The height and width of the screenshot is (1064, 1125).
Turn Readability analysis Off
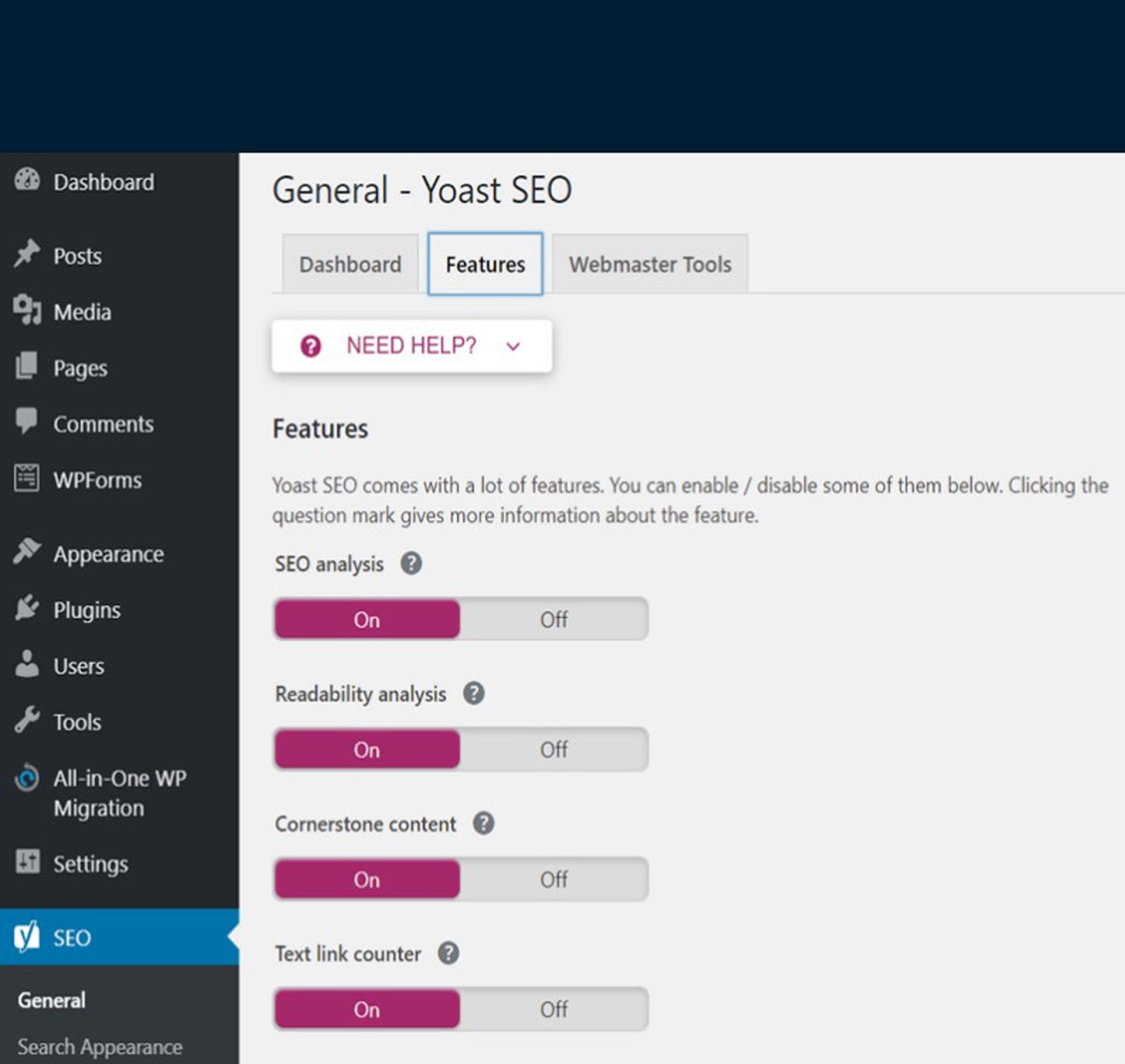(x=553, y=750)
